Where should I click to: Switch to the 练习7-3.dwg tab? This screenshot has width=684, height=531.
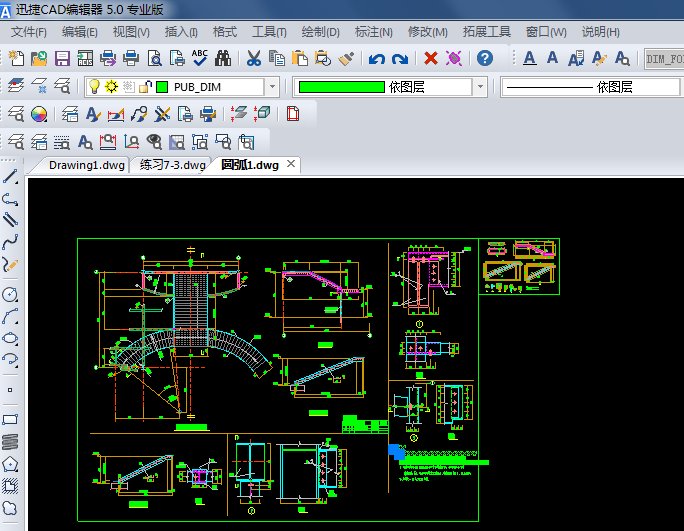click(x=172, y=165)
